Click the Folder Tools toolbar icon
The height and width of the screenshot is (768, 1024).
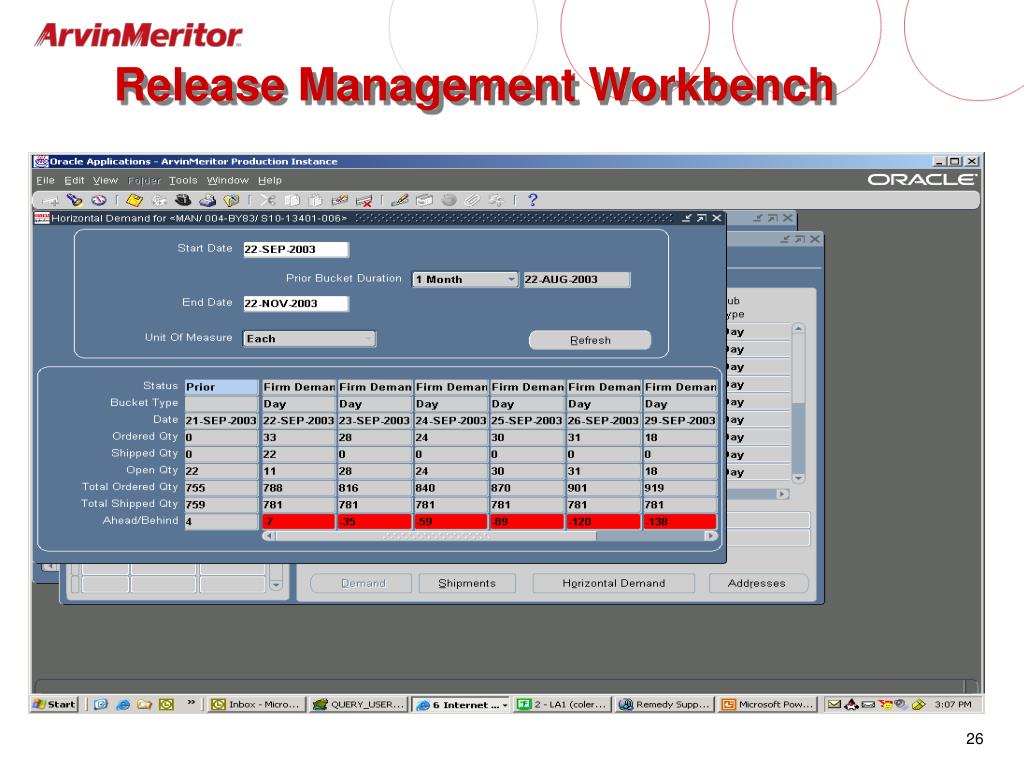coord(496,200)
